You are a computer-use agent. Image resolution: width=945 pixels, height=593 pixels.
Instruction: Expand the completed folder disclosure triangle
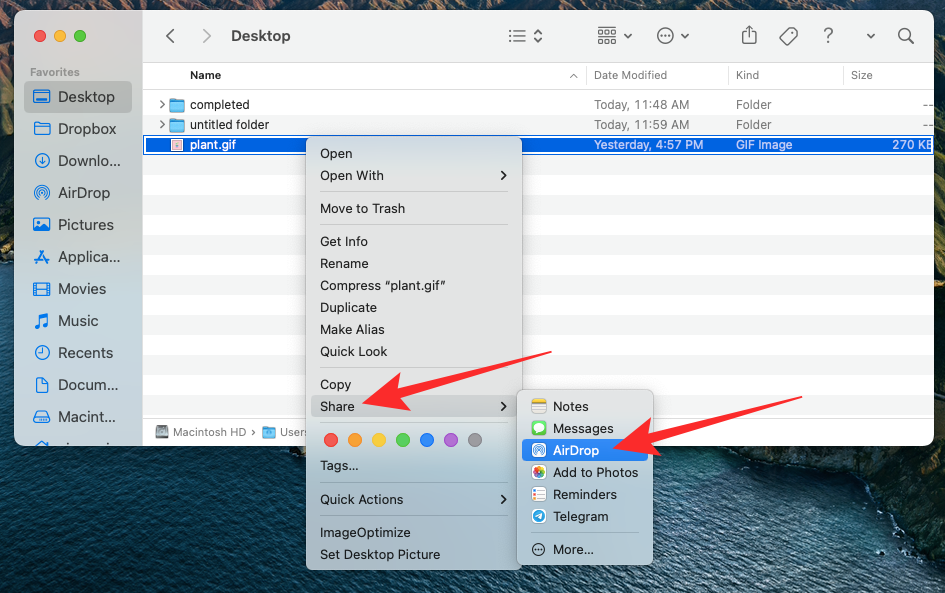point(162,105)
